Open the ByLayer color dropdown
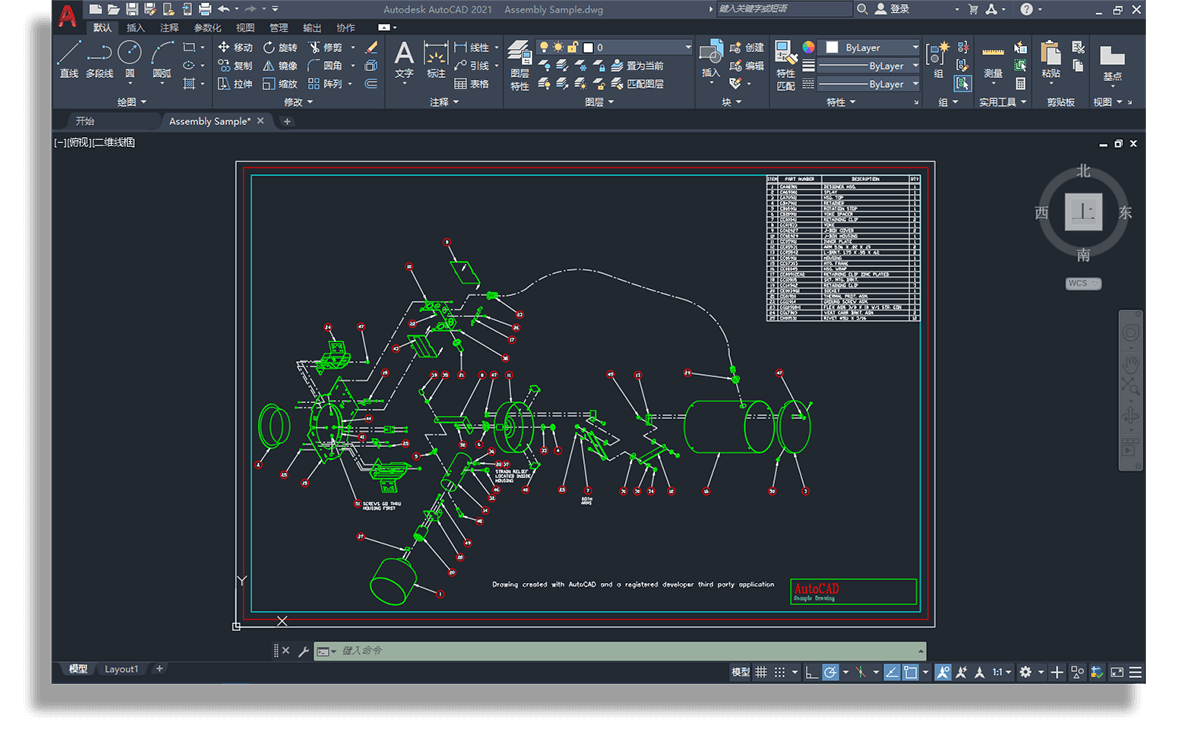 (x=914, y=47)
